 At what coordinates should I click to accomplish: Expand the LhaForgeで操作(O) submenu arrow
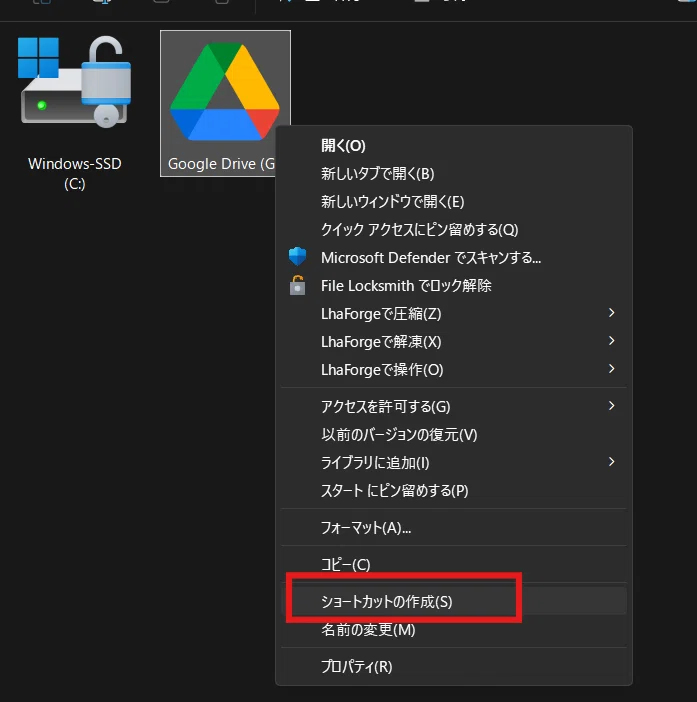click(x=611, y=369)
